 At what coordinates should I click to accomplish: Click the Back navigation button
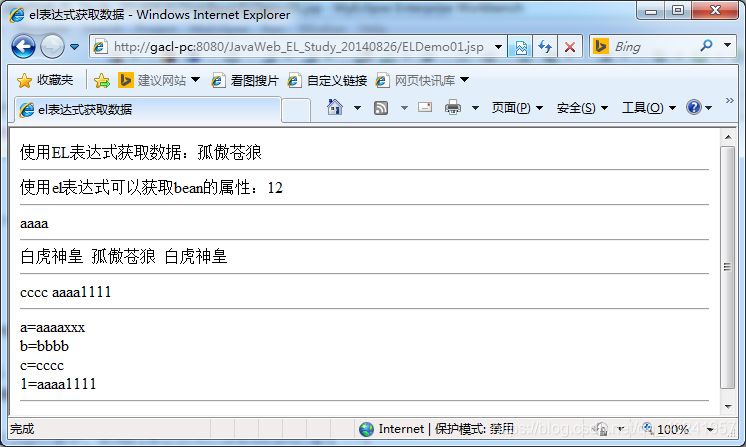click(23, 47)
